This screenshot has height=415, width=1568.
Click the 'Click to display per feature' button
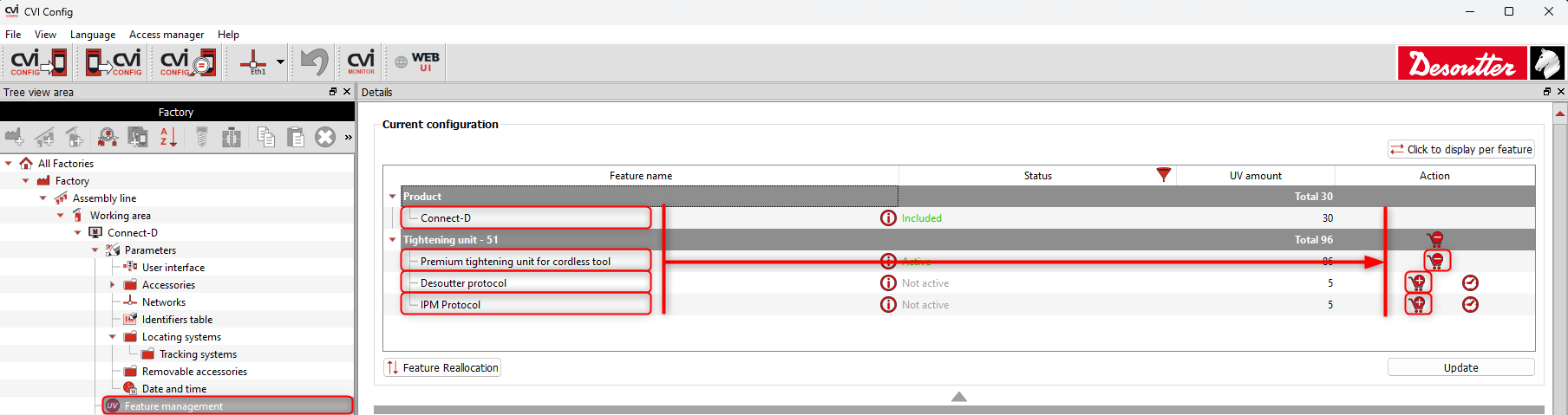pos(1461,149)
